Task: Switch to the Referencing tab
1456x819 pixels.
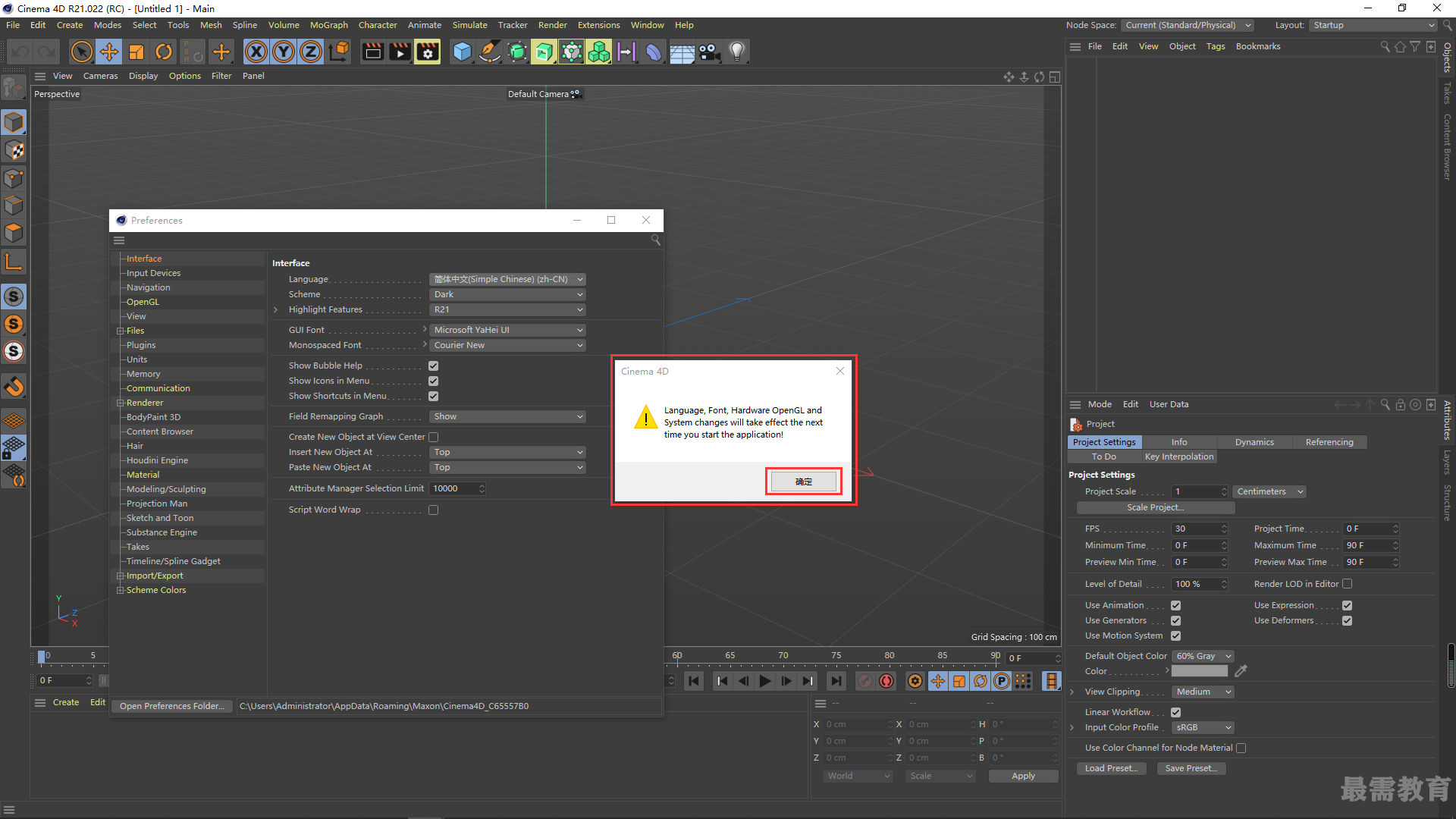Action: click(x=1329, y=442)
